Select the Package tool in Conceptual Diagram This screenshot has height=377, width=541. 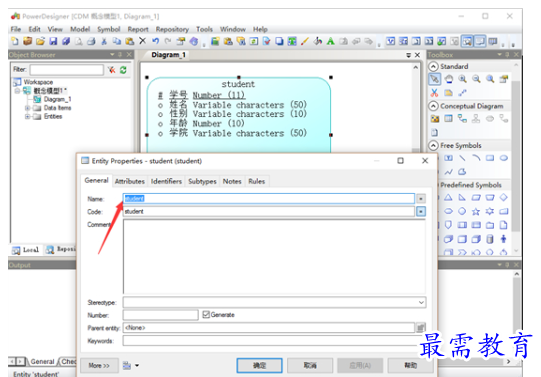click(x=435, y=119)
